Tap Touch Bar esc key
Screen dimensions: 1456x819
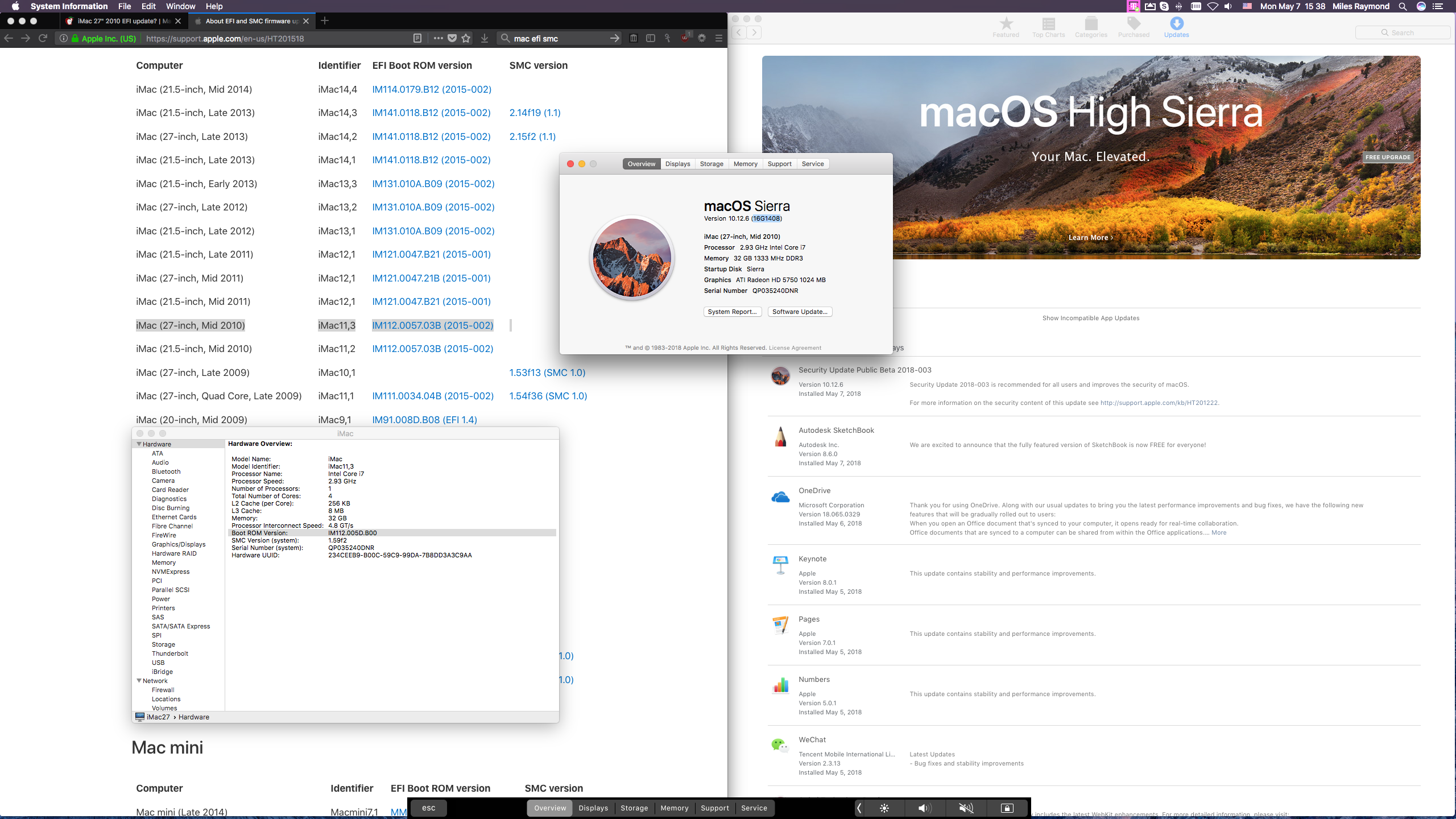(x=429, y=808)
